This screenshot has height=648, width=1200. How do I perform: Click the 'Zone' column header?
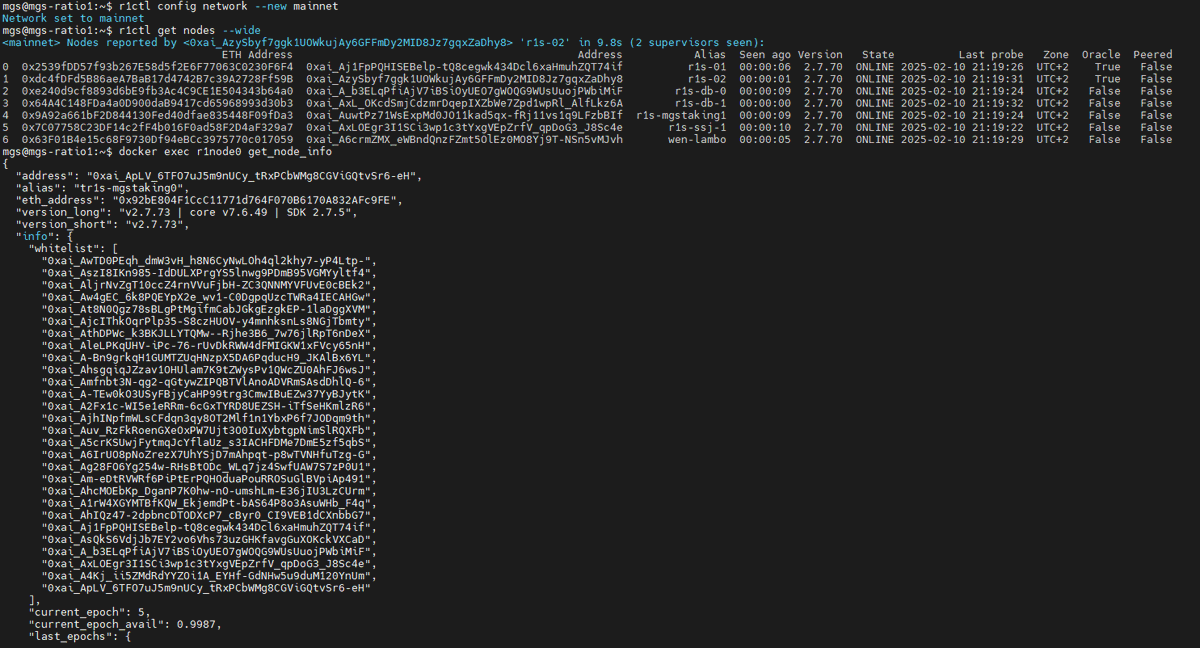point(1055,54)
